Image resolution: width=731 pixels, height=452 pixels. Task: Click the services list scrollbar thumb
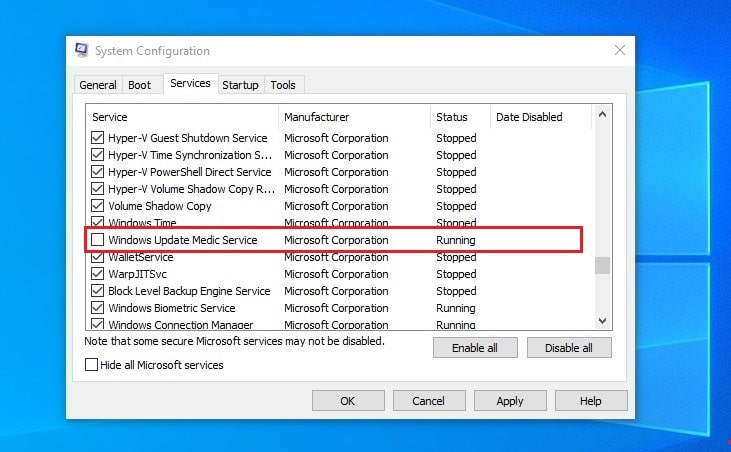(x=602, y=266)
